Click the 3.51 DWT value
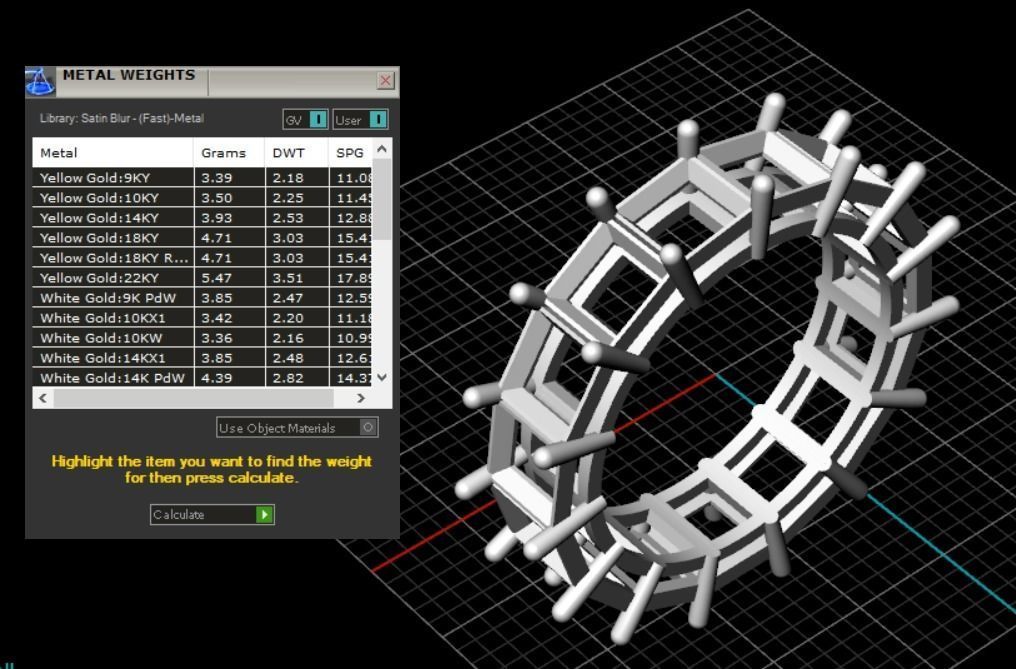The width and height of the screenshot is (1016, 669). [x=288, y=278]
